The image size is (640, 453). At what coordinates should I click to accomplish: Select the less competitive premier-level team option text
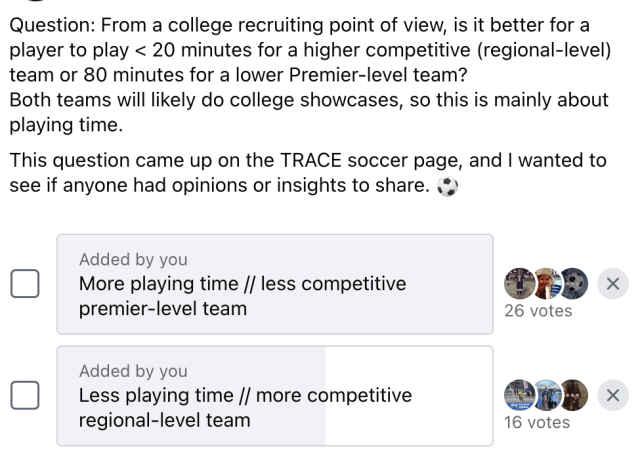coord(242,296)
